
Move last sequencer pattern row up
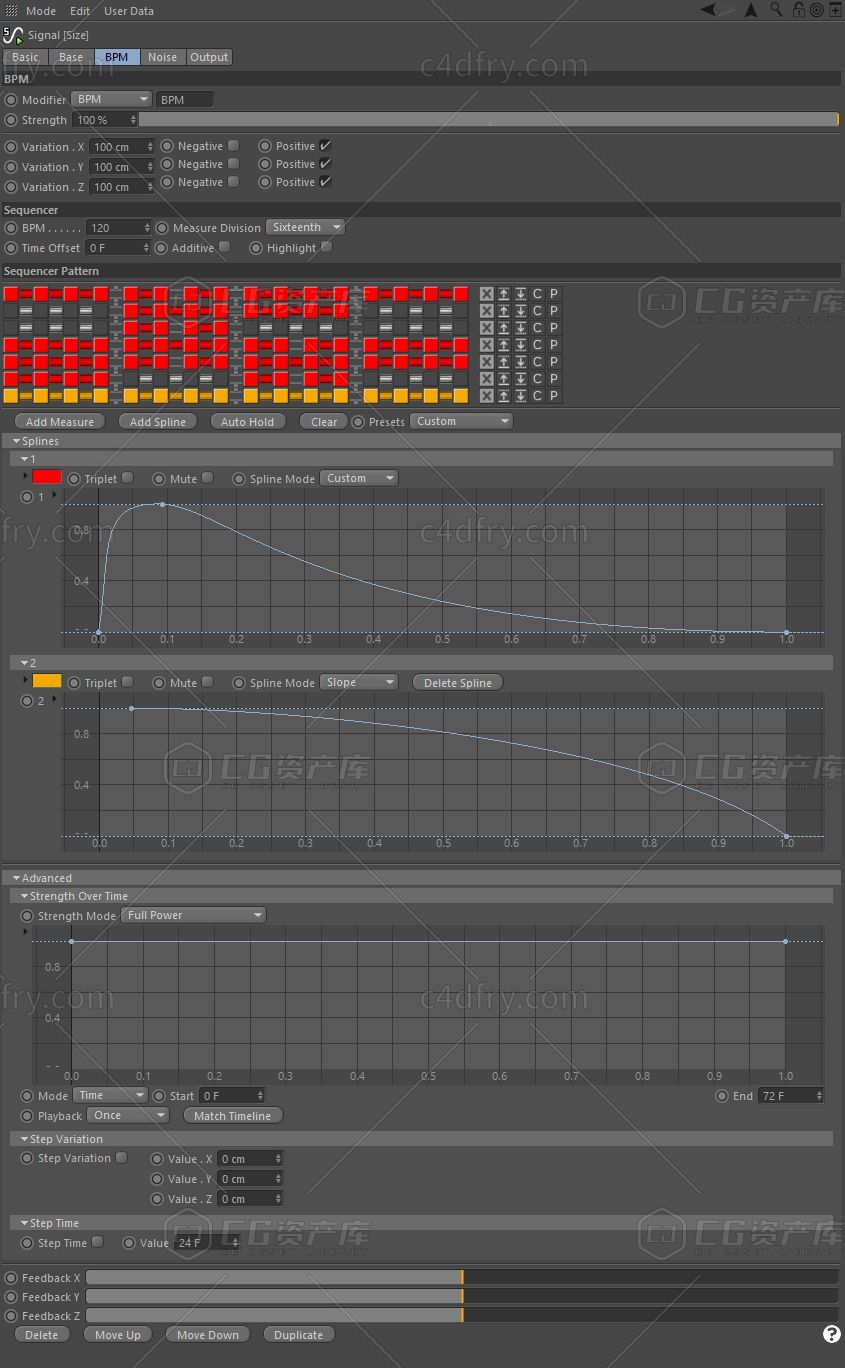pos(503,396)
